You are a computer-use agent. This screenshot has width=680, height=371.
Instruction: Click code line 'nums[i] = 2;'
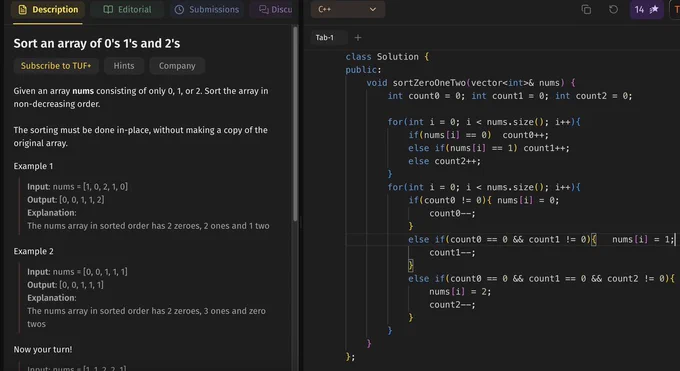(460, 292)
